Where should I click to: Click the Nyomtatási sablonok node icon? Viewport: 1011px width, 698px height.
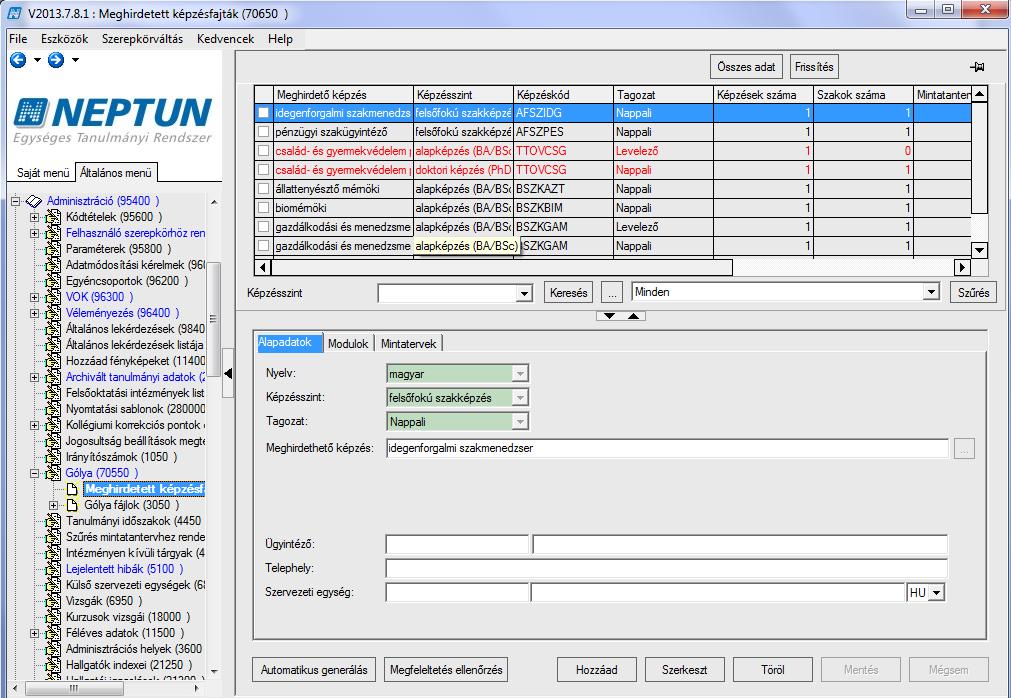[x=54, y=409]
